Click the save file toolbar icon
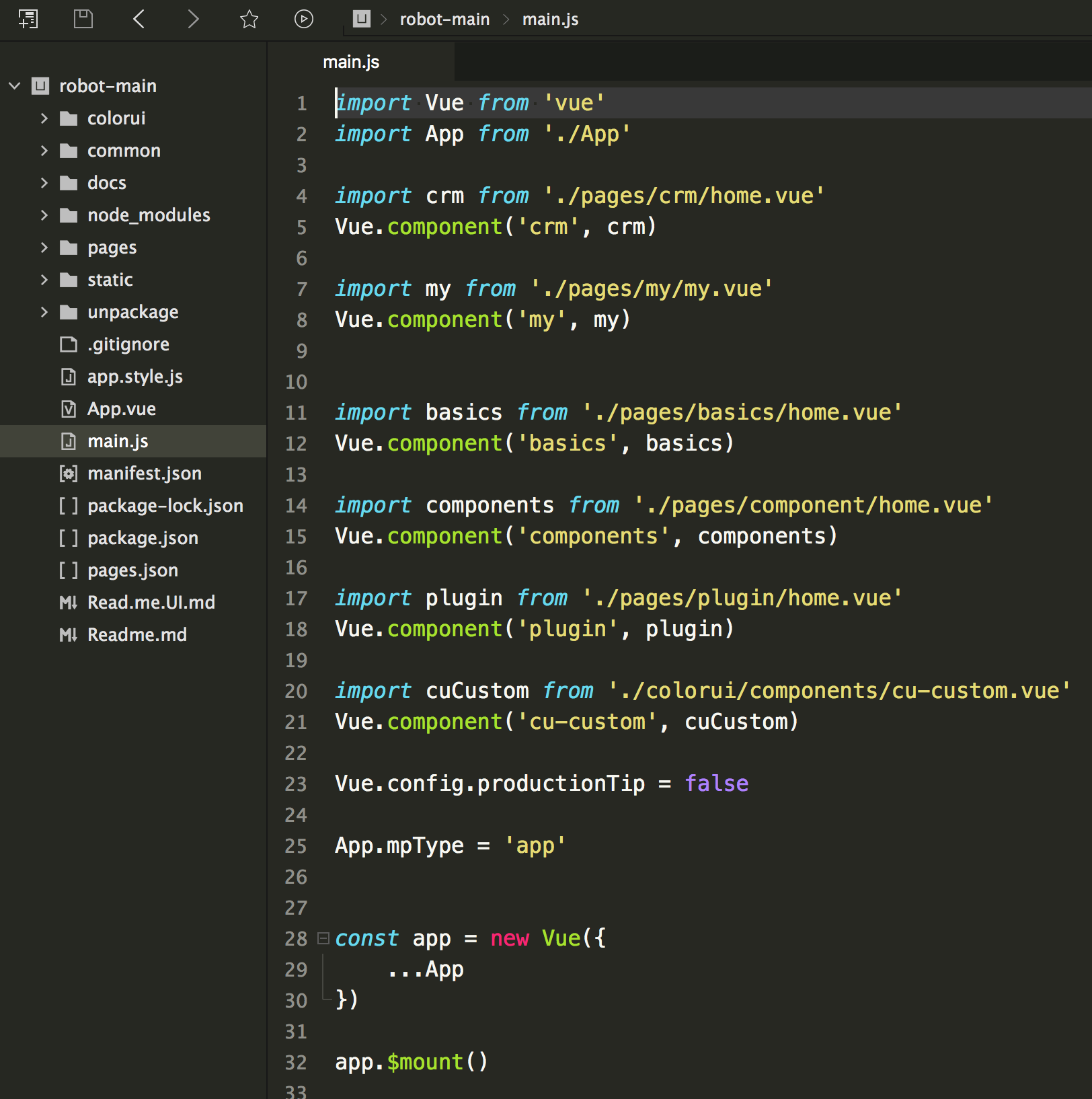Image resolution: width=1092 pixels, height=1099 pixels. pyautogui.click(x=83, y=19)
